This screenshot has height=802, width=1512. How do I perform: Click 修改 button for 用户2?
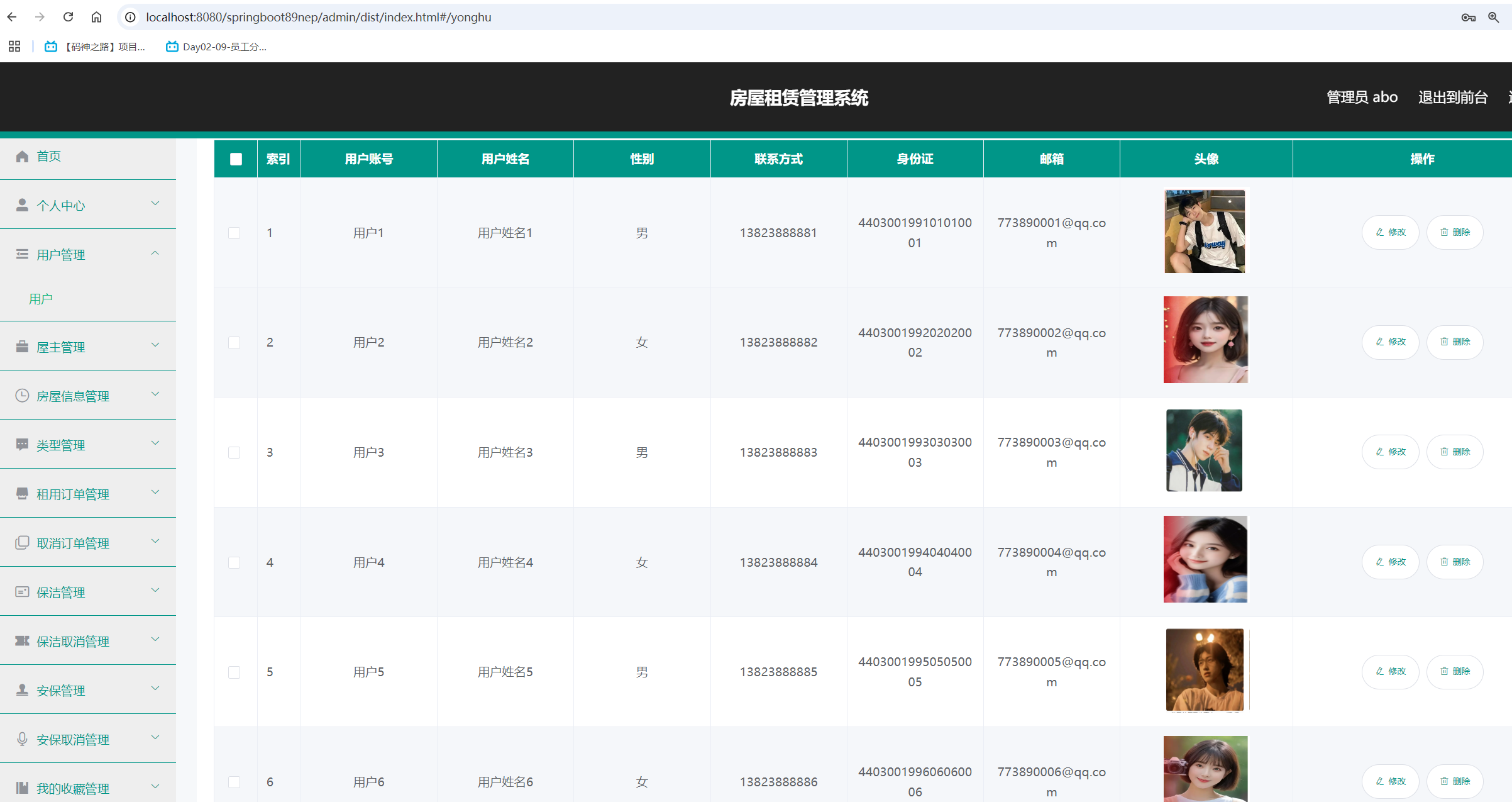point(1391,342)
